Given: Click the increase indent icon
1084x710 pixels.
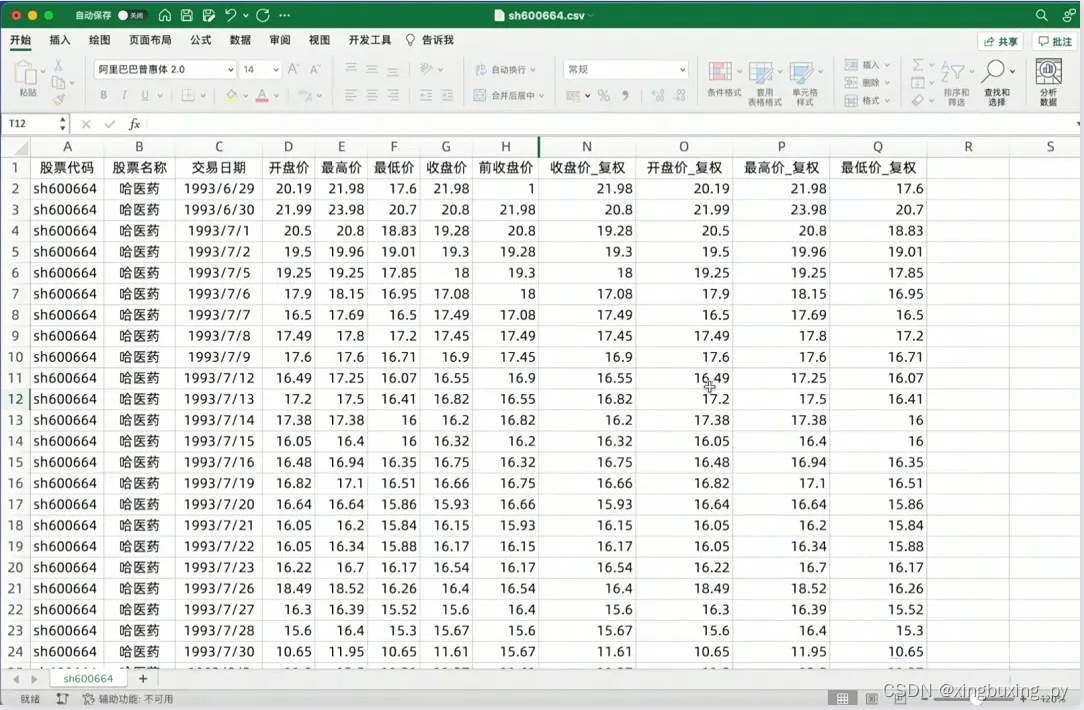Looking at the screenshot, I should pyautogui.click(x=447, y=95).
